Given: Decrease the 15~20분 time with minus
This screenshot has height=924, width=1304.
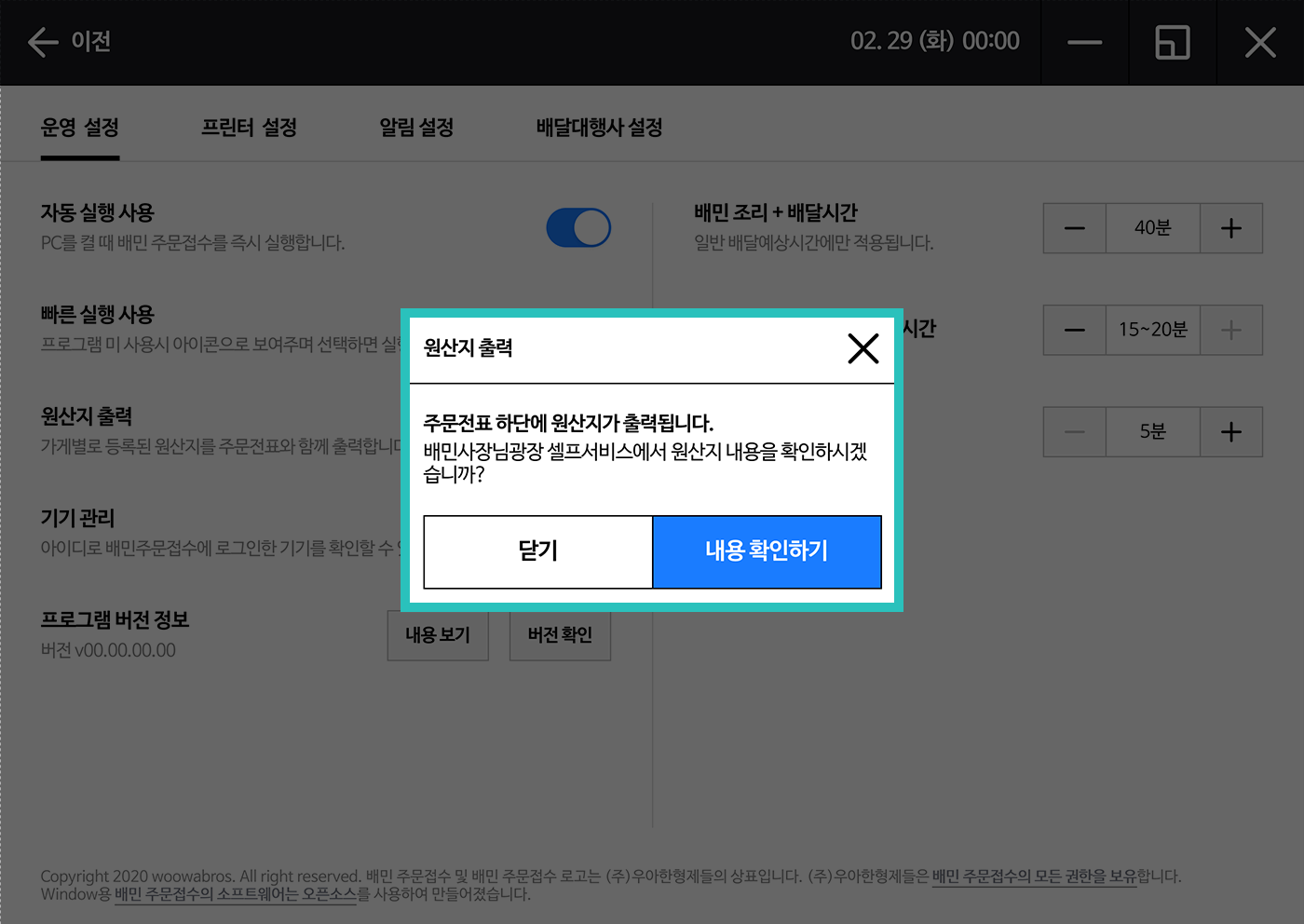Looking at the screenshot, I should coord(1075,330).
